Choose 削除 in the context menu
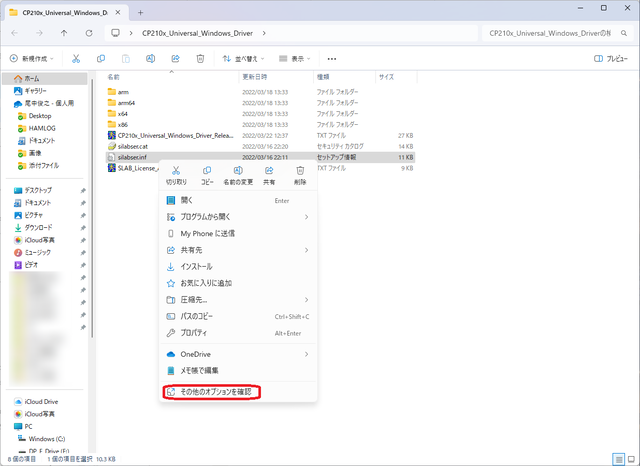 [300, 176]
